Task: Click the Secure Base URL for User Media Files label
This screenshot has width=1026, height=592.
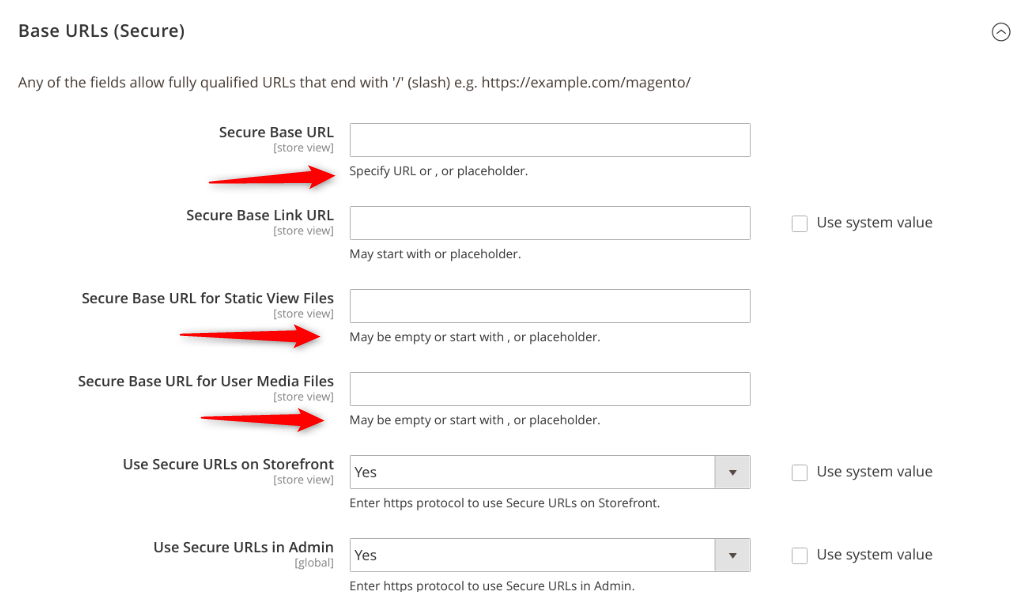Action: click(205, 381)
